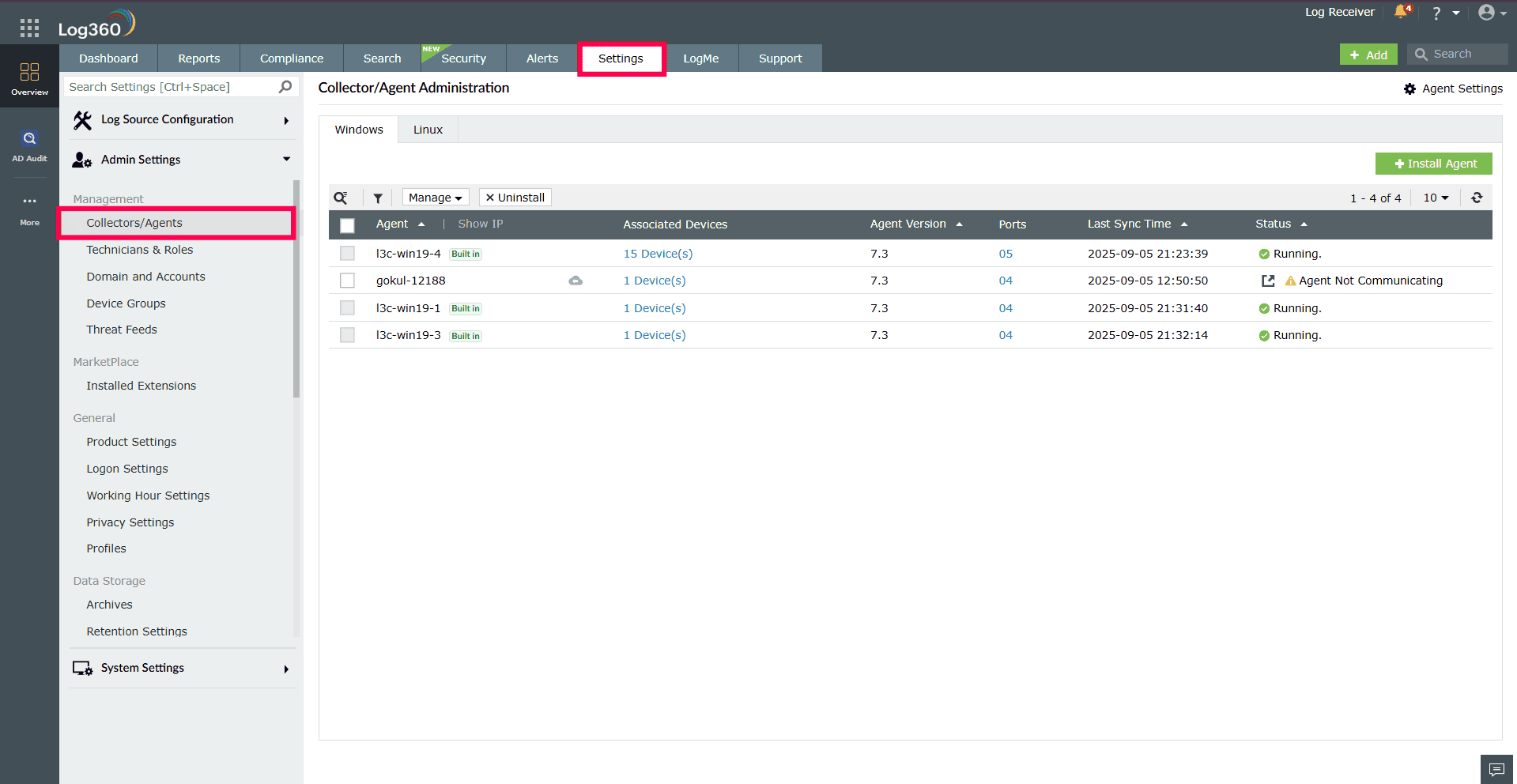
Task: Select the l3c-win19-3 agent checkbox
Action: click(x=347, y=335)
